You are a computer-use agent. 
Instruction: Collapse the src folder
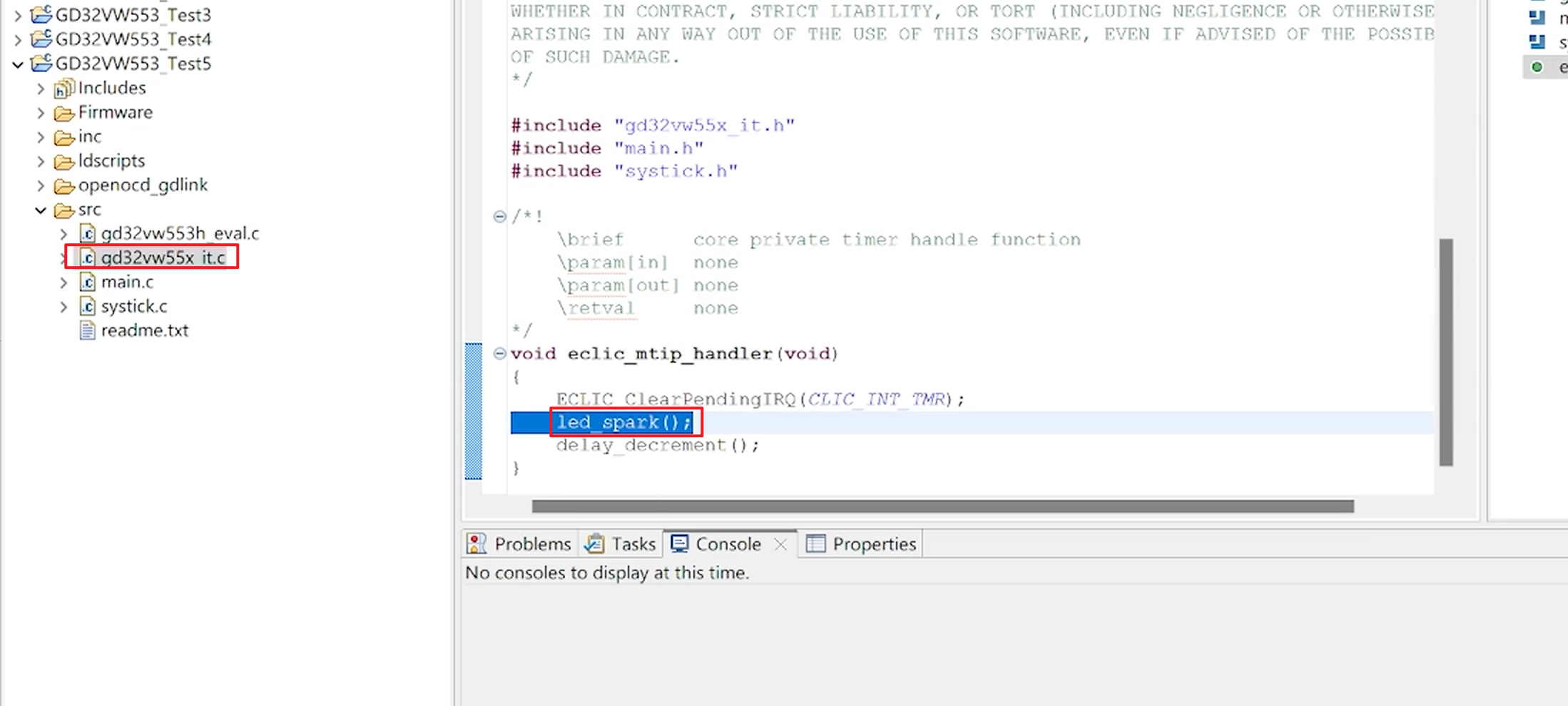click(41, 210)
